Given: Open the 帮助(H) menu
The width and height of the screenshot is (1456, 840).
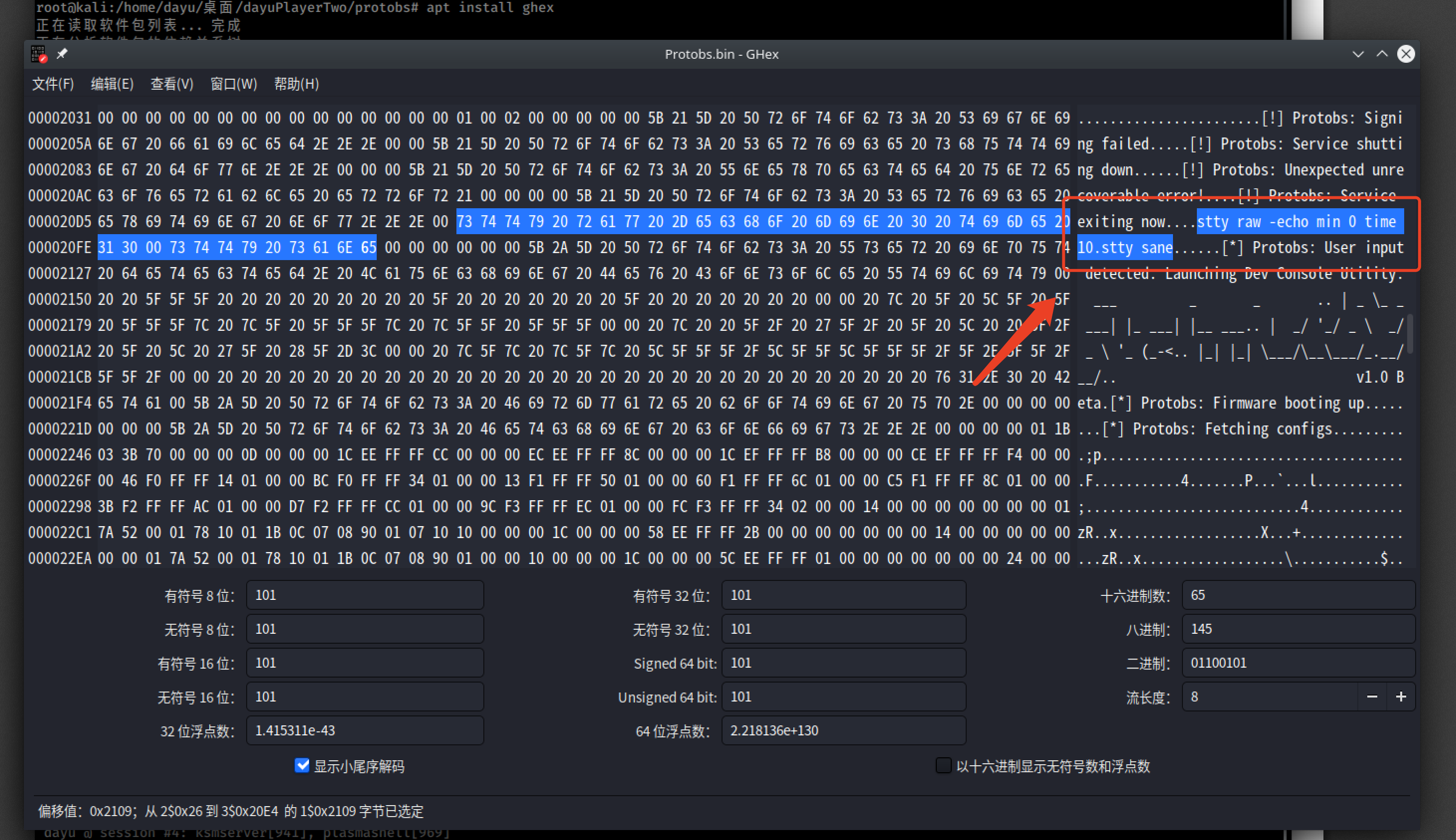Looking at the screenshot, I should click(296, 84).
